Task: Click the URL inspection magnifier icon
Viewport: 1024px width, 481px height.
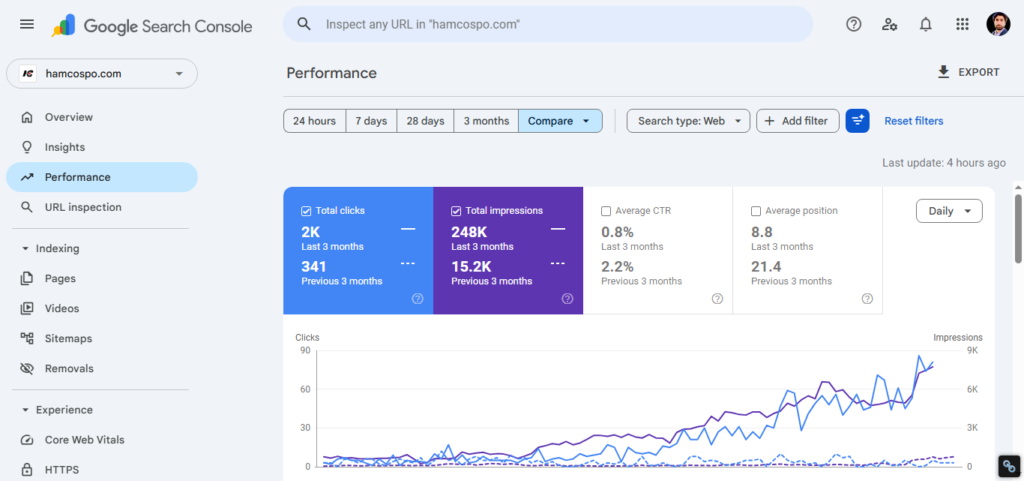Action: [x=27, y=207]
